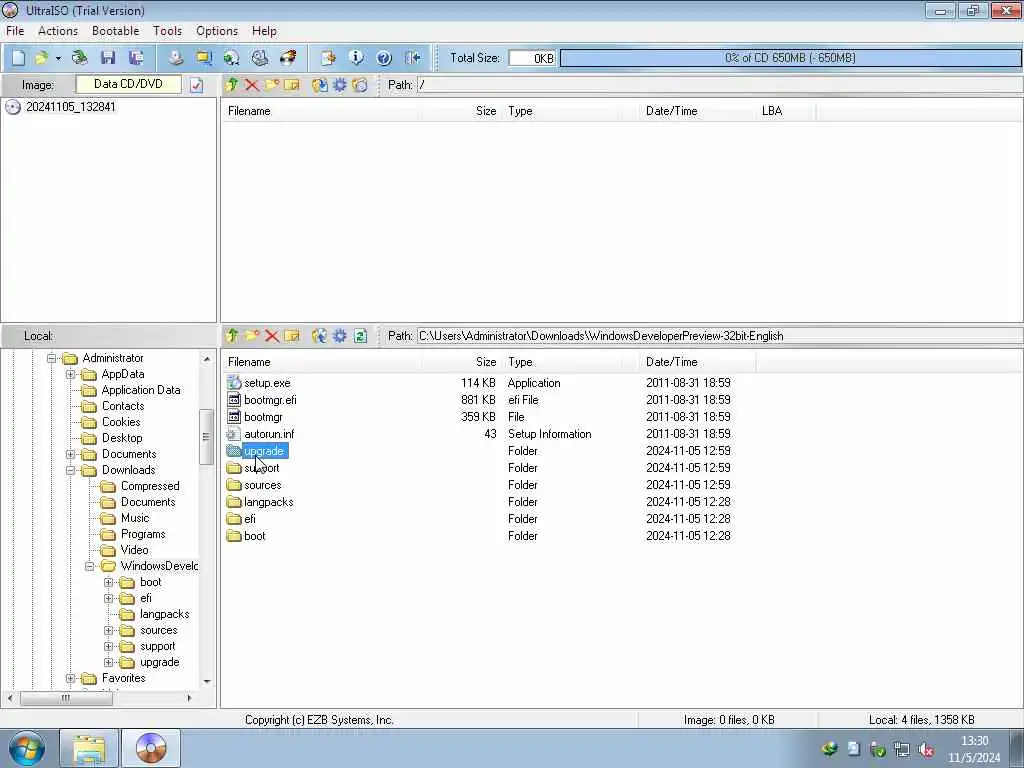The width and height of the screenshot is (1024, 768).
Task: Click the Size column header in image list
Action: click(x=462, y=111)
